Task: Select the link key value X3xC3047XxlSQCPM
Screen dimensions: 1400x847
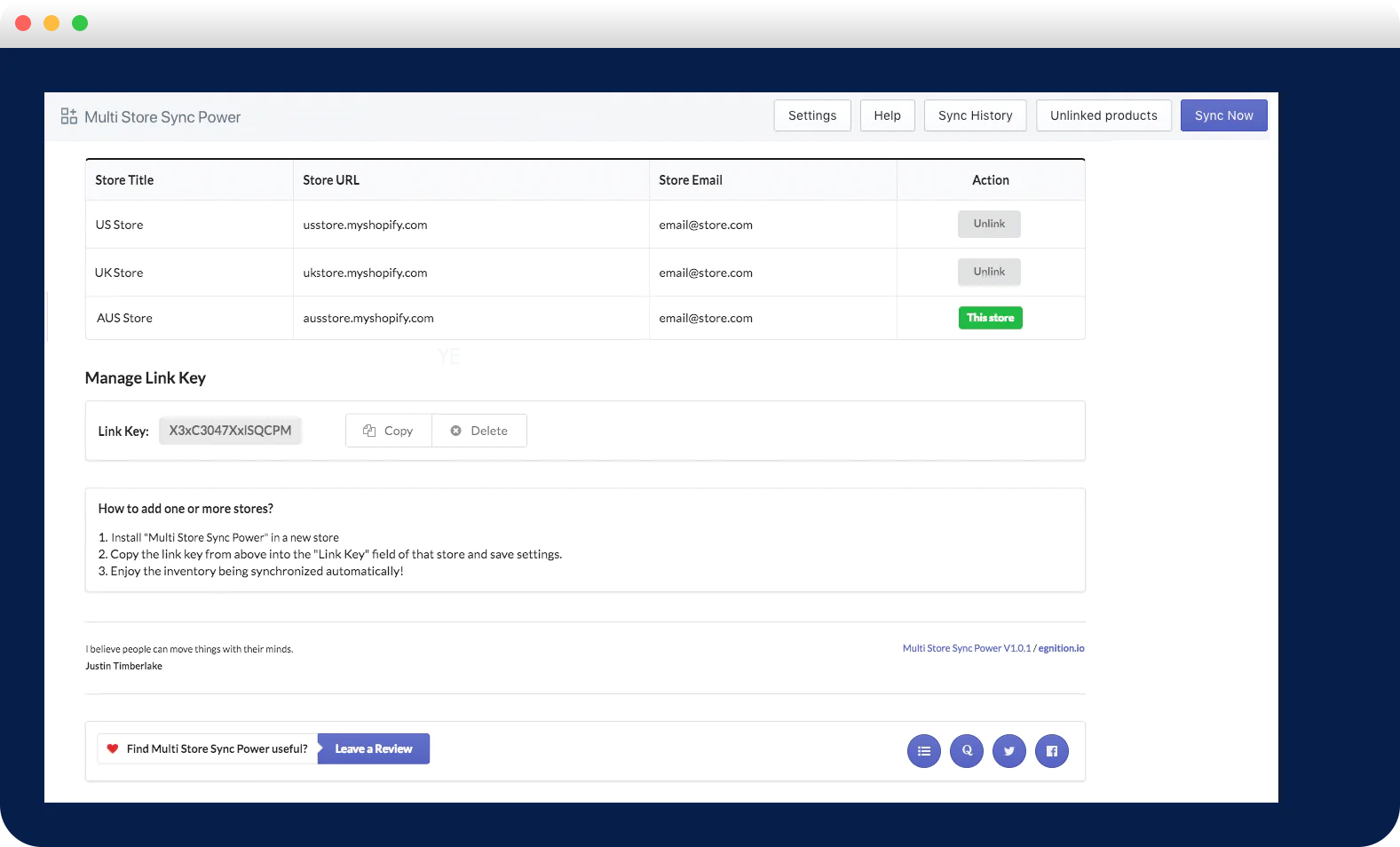Action: [230, 431]
